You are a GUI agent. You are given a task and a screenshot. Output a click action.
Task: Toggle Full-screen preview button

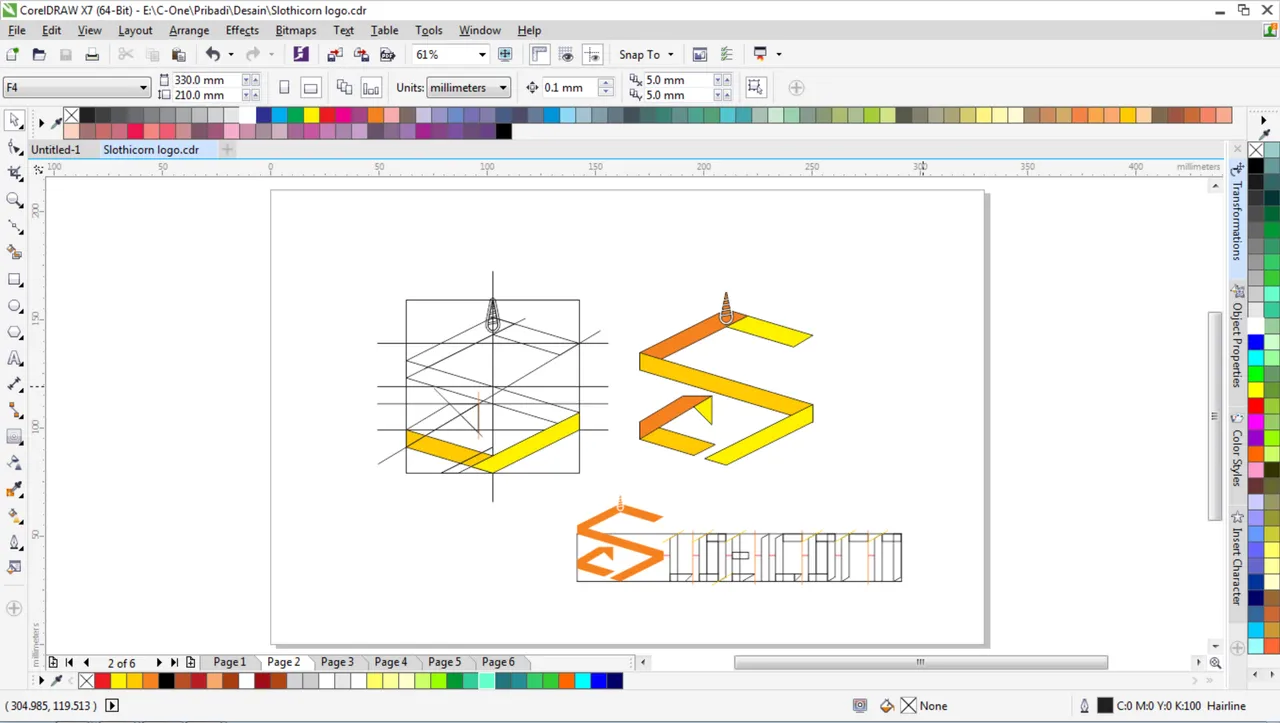[505, 54]
